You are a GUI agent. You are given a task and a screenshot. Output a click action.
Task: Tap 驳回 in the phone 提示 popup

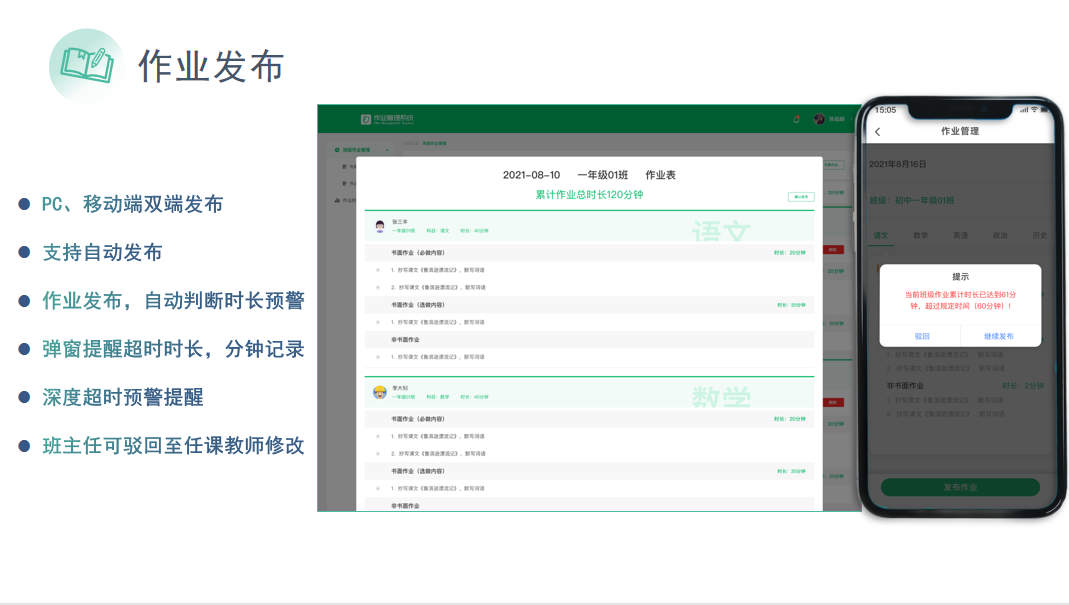point(922,336)
